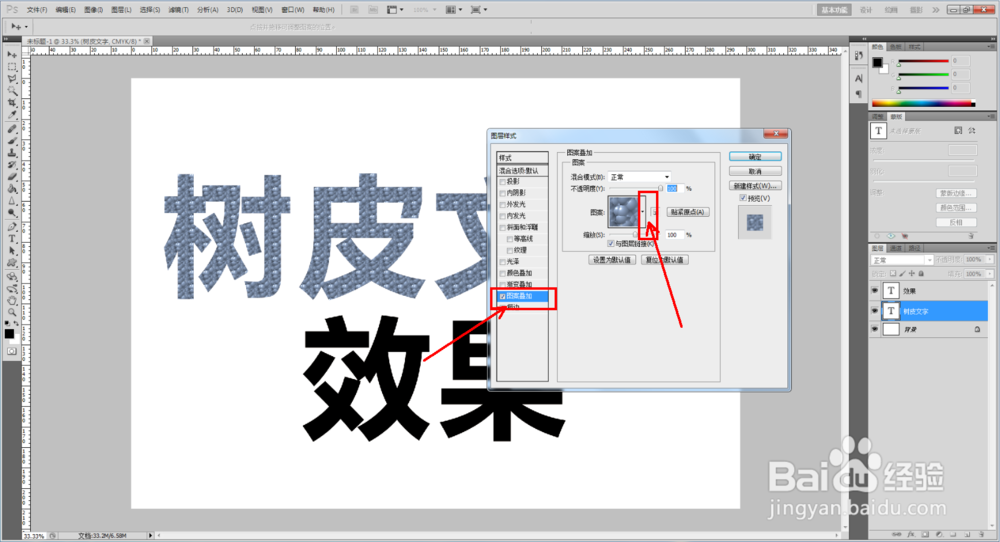
Task: Click the foreground color swatch in Color panel
Action: tap(878, 62)
